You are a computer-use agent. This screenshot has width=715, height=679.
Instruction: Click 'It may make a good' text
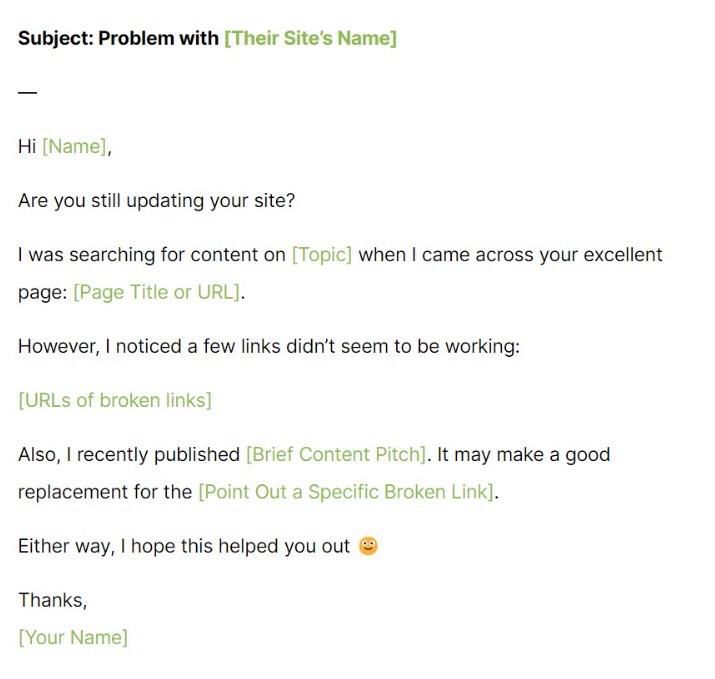tap(523, 454)
